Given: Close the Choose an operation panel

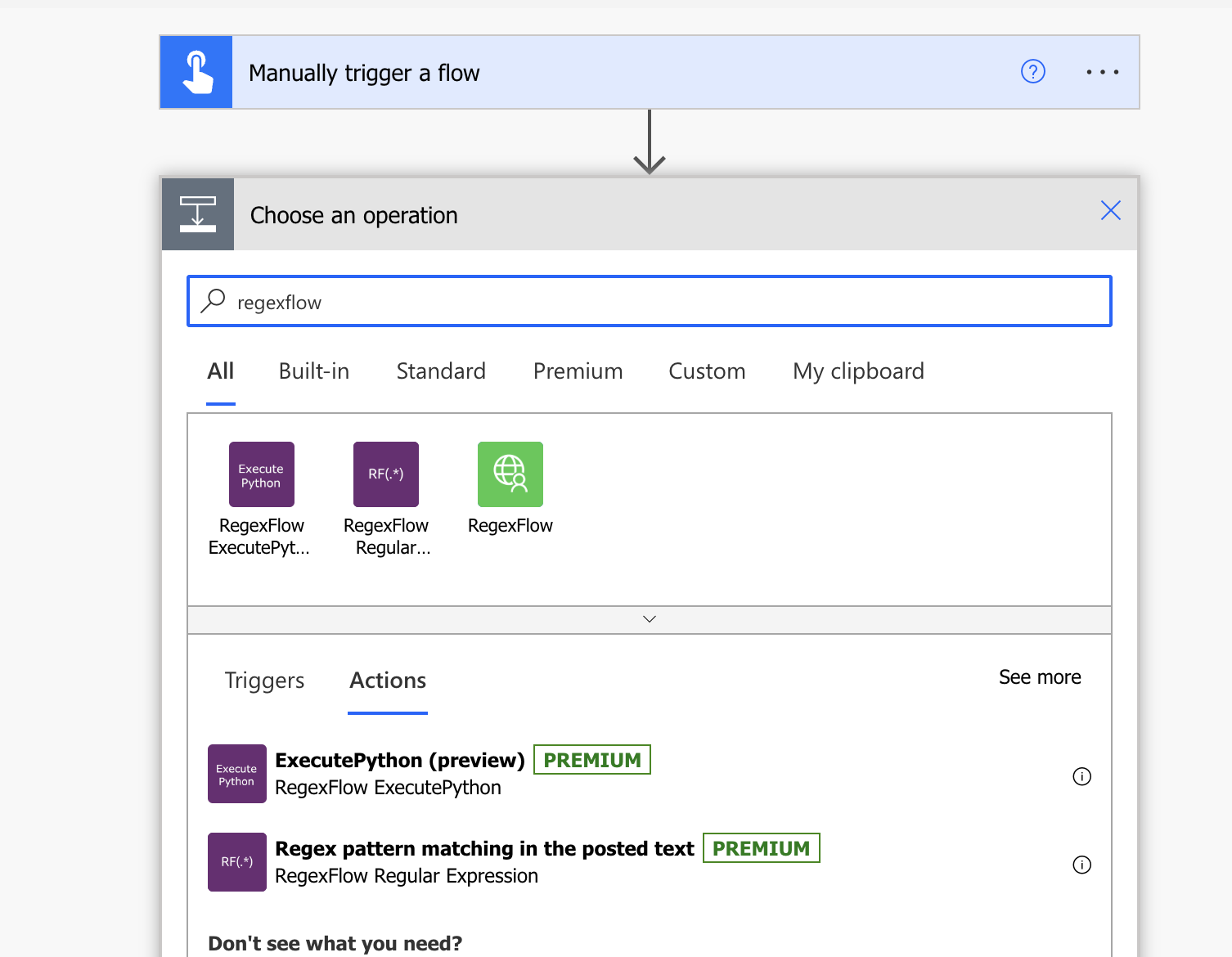Looking at the screenshot, I should click(x=1110, y=211).
